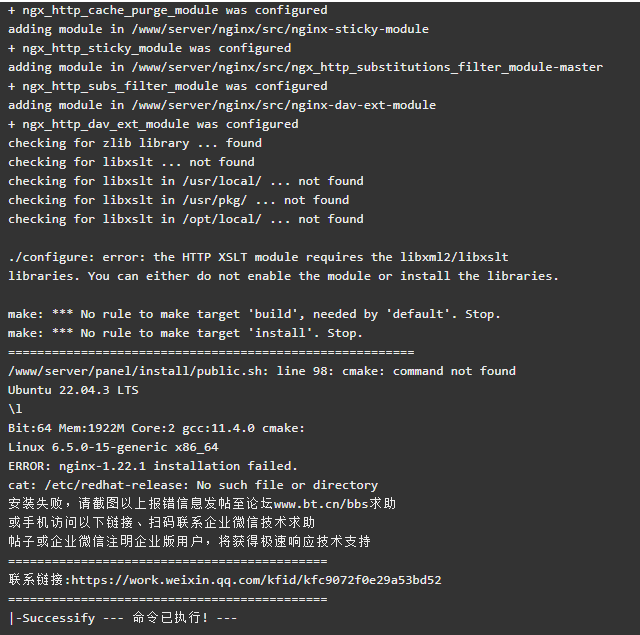Click the 'No rule to make target install' line
The width and height of the screenshot is (640, 635).
(185, 333)
